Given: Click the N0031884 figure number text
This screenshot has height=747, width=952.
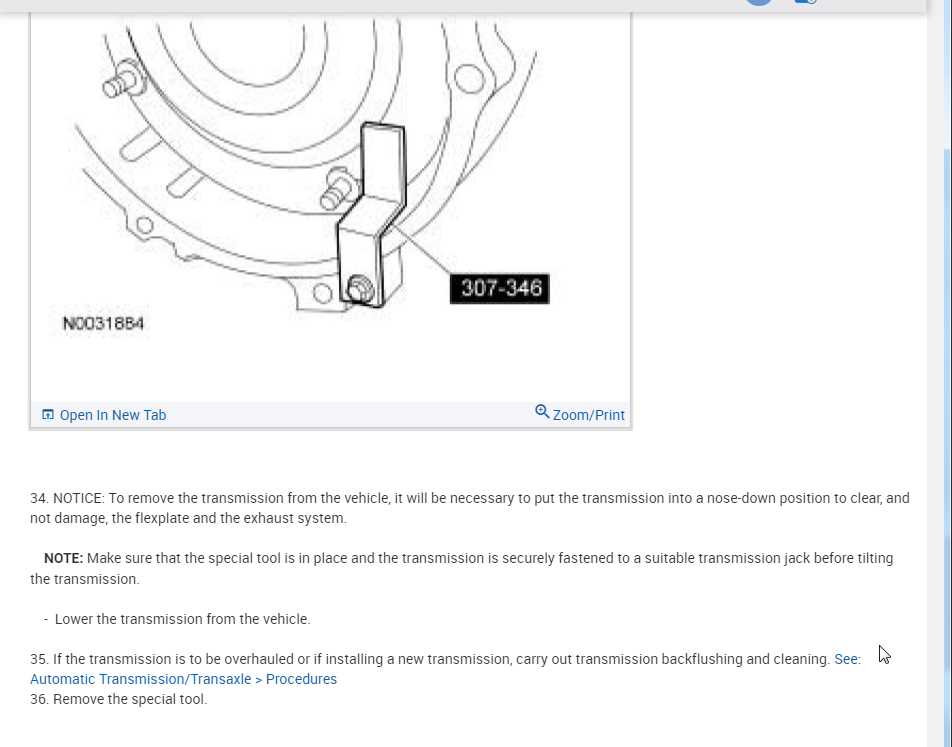Looking at the screenshot, I should click(x=103, y=323).
